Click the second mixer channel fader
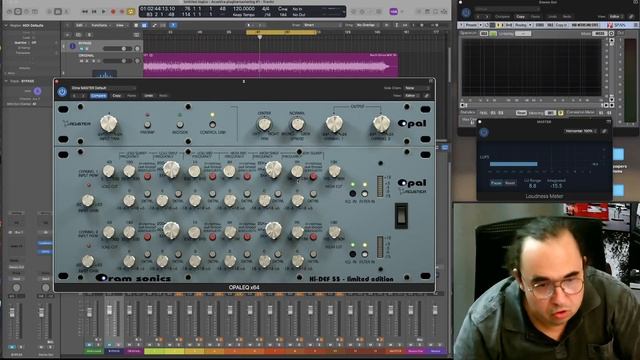Image resolution: width=640 pixels, height=360 pixels. point(109,311)
